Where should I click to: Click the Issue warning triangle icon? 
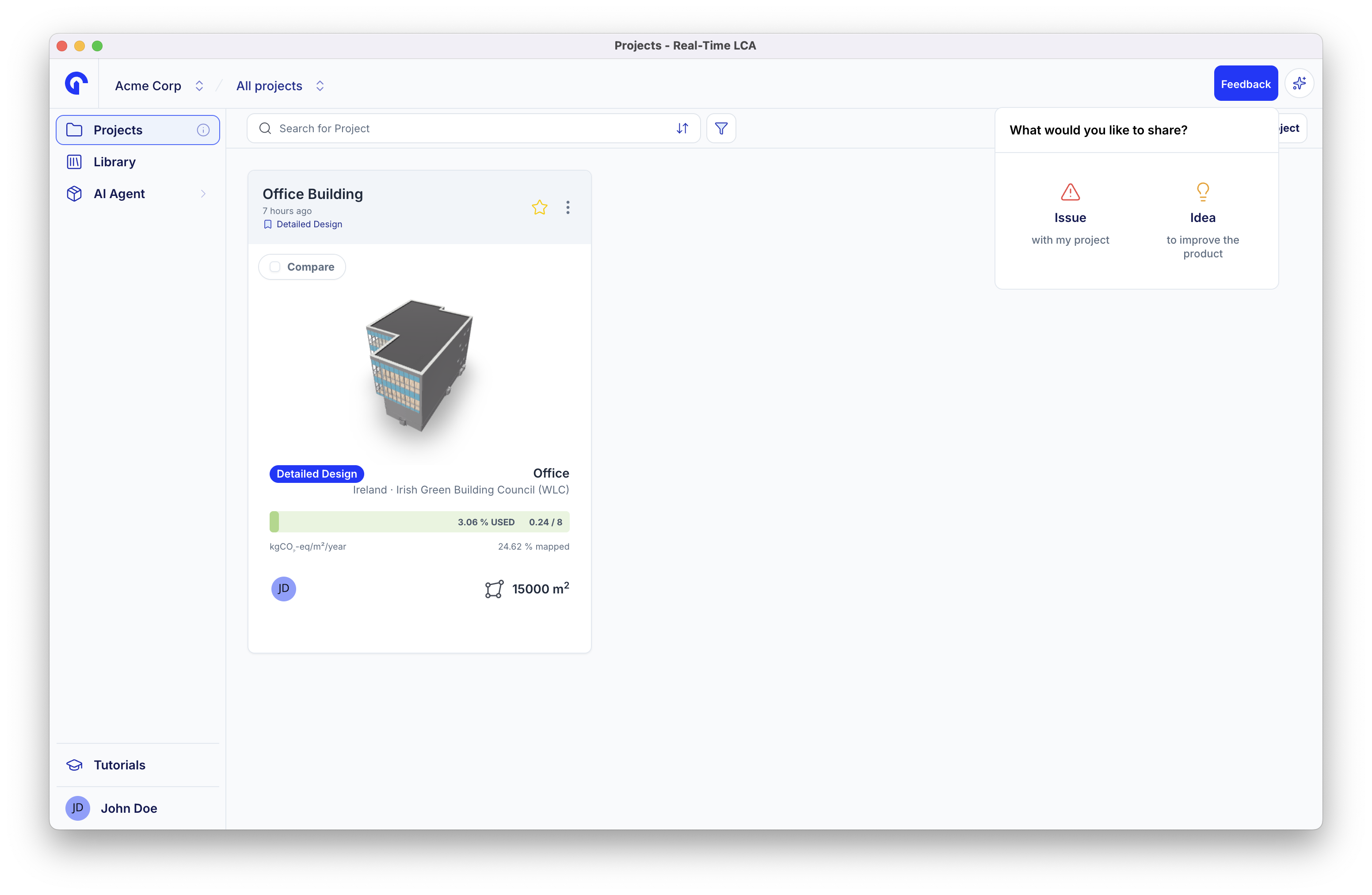pos(1070,191)
